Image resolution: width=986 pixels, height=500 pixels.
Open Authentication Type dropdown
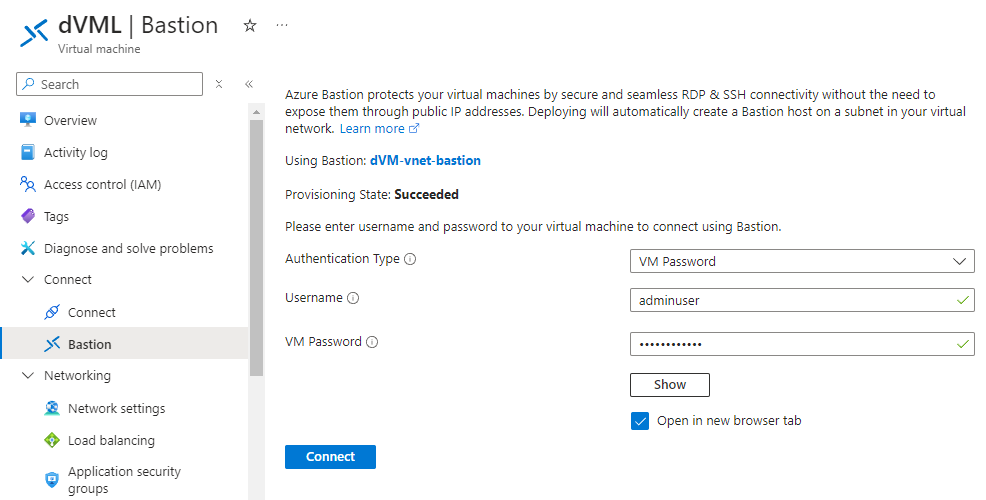click(802, 262)
